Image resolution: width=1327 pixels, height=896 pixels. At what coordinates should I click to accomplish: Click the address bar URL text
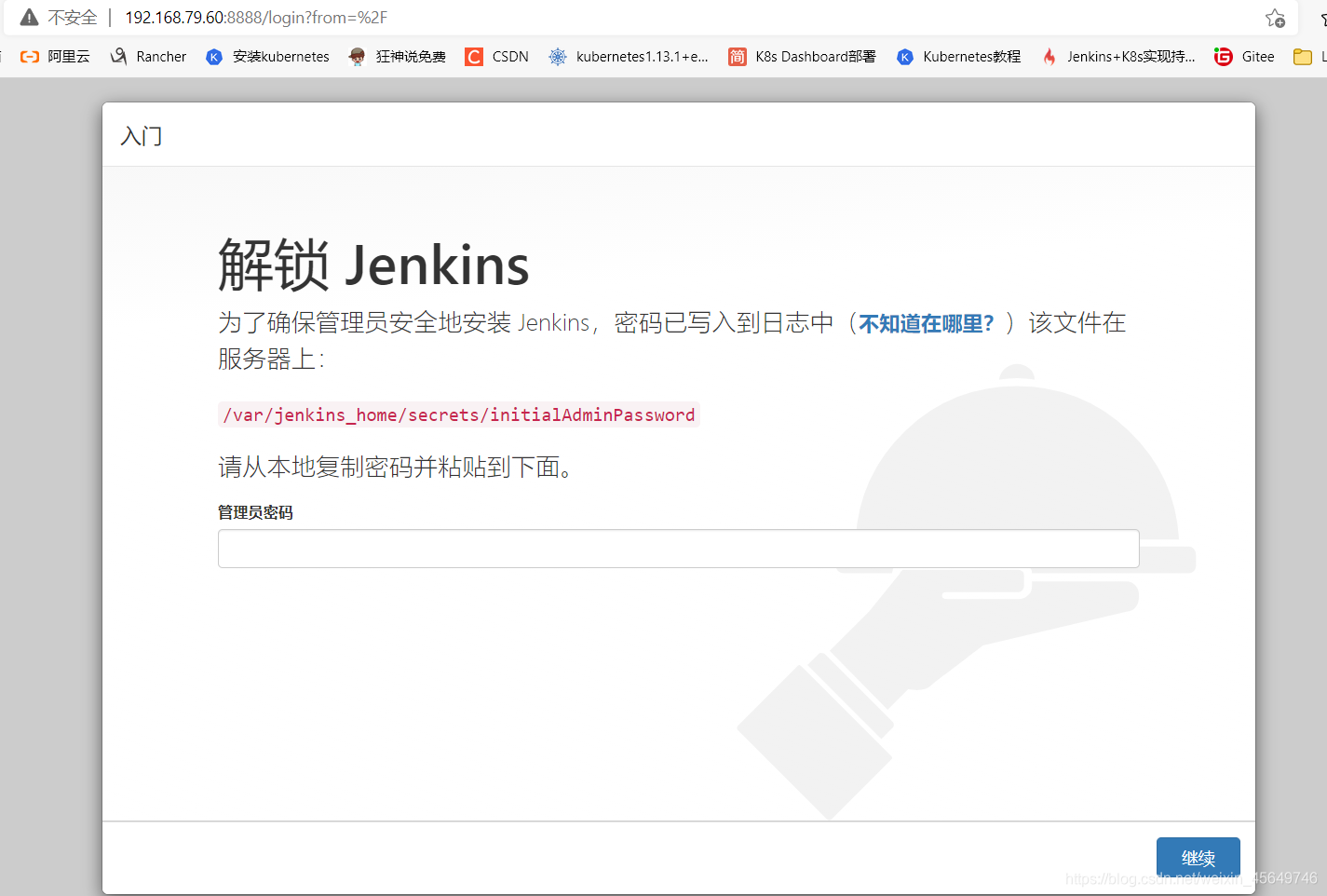tap(256, 18)
